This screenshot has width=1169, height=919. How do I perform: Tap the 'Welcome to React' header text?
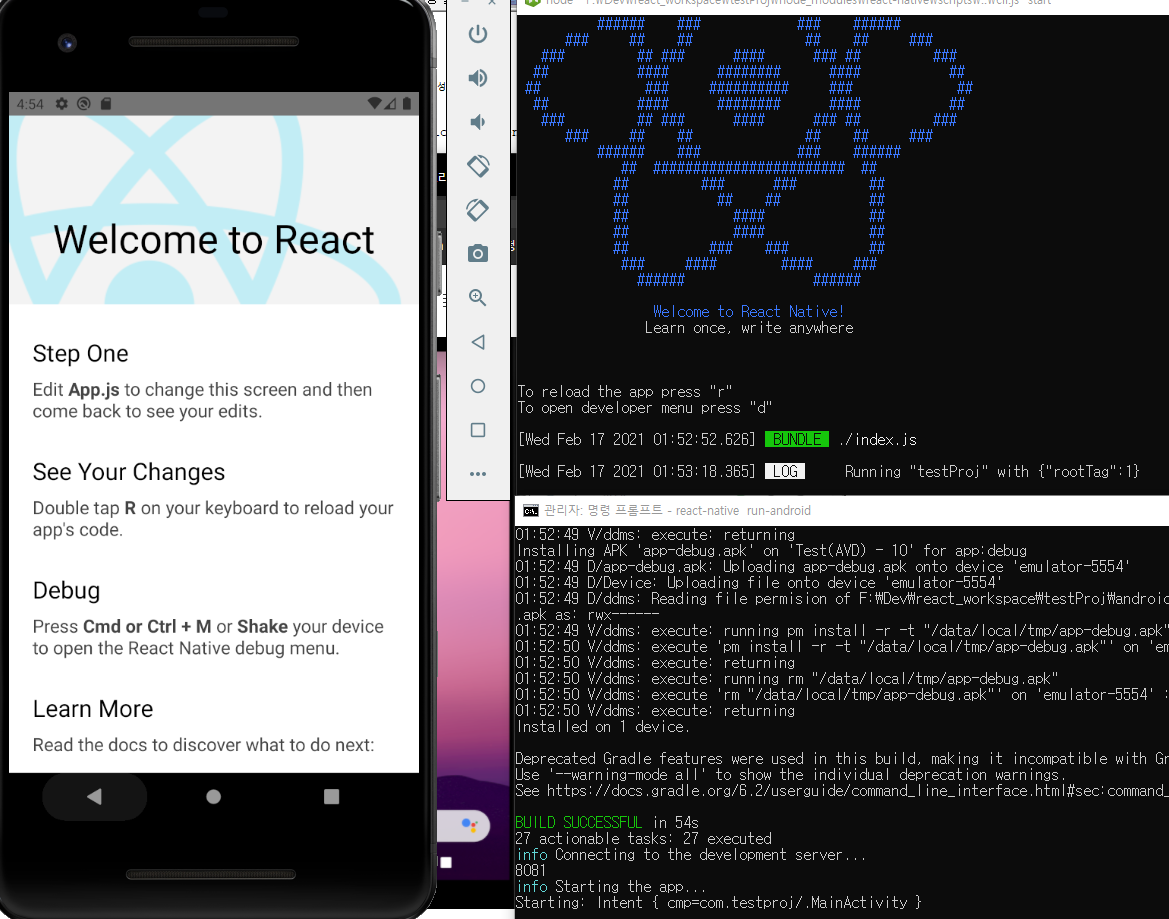214,240
